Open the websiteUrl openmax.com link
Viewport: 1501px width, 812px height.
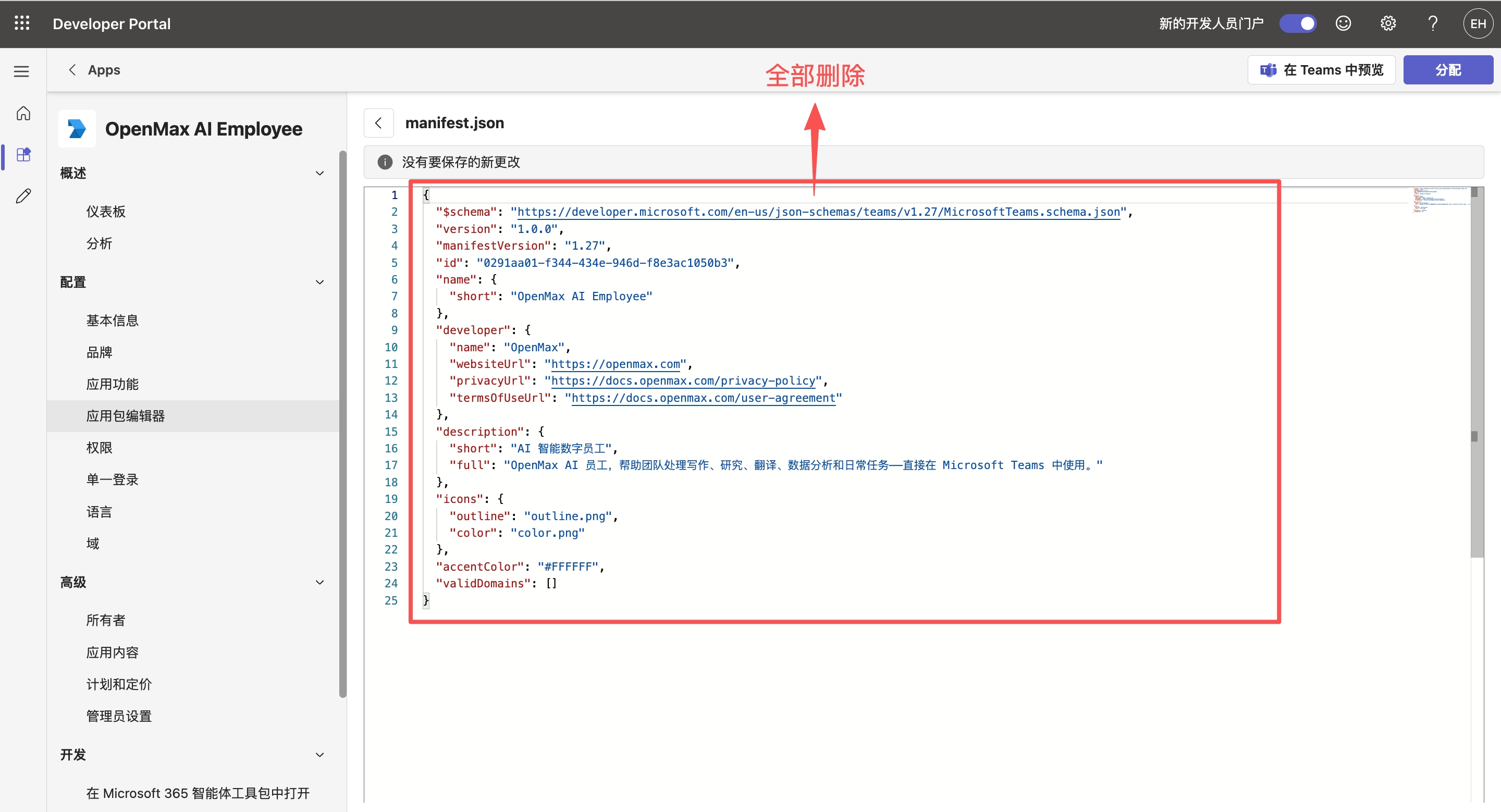coord(616,364)
